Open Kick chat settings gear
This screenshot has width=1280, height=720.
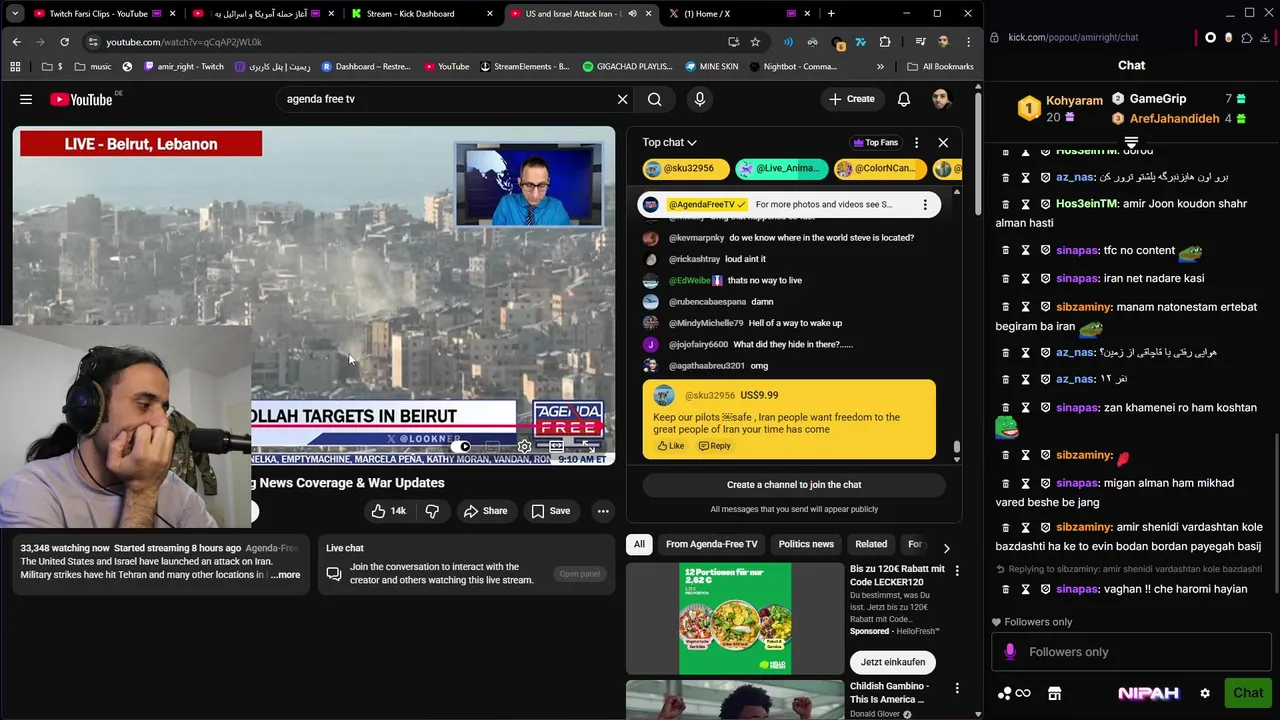click(1205, 693)
